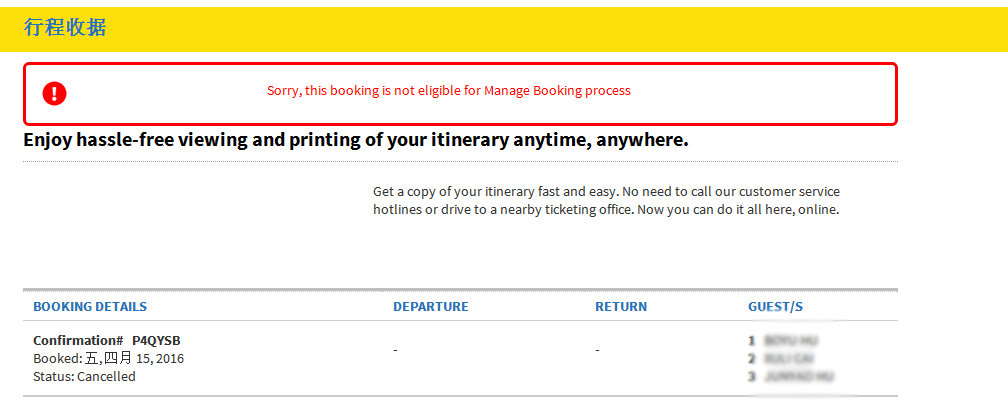Click the Status: Cancelled text
Viewport: 1008px width, 404px height.
(x=84, y=377)
